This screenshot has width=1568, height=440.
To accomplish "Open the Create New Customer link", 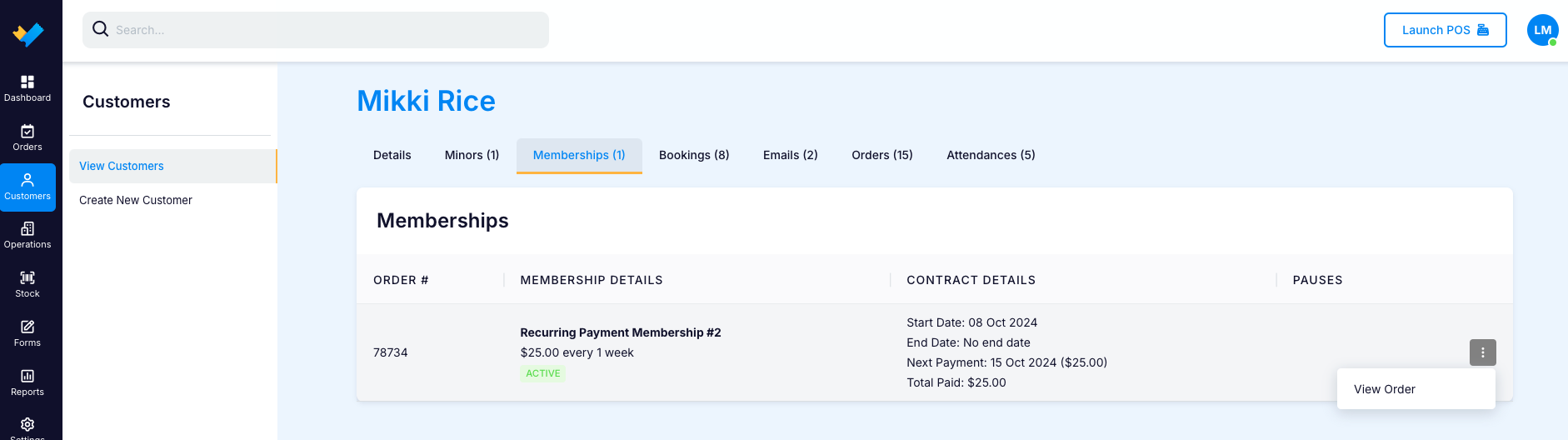I will (x=136, y=200).
